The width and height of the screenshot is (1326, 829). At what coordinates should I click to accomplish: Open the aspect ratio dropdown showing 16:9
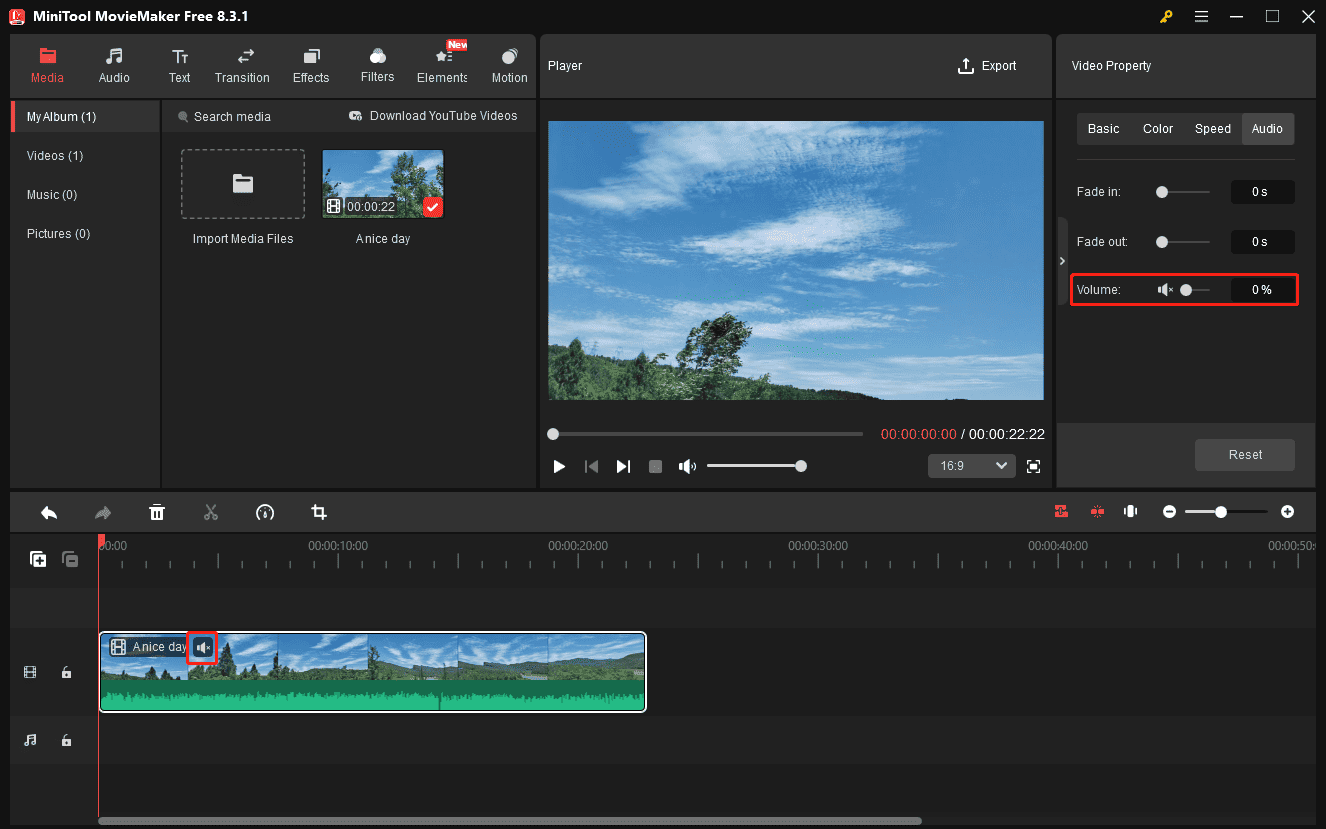coord(971,465)
